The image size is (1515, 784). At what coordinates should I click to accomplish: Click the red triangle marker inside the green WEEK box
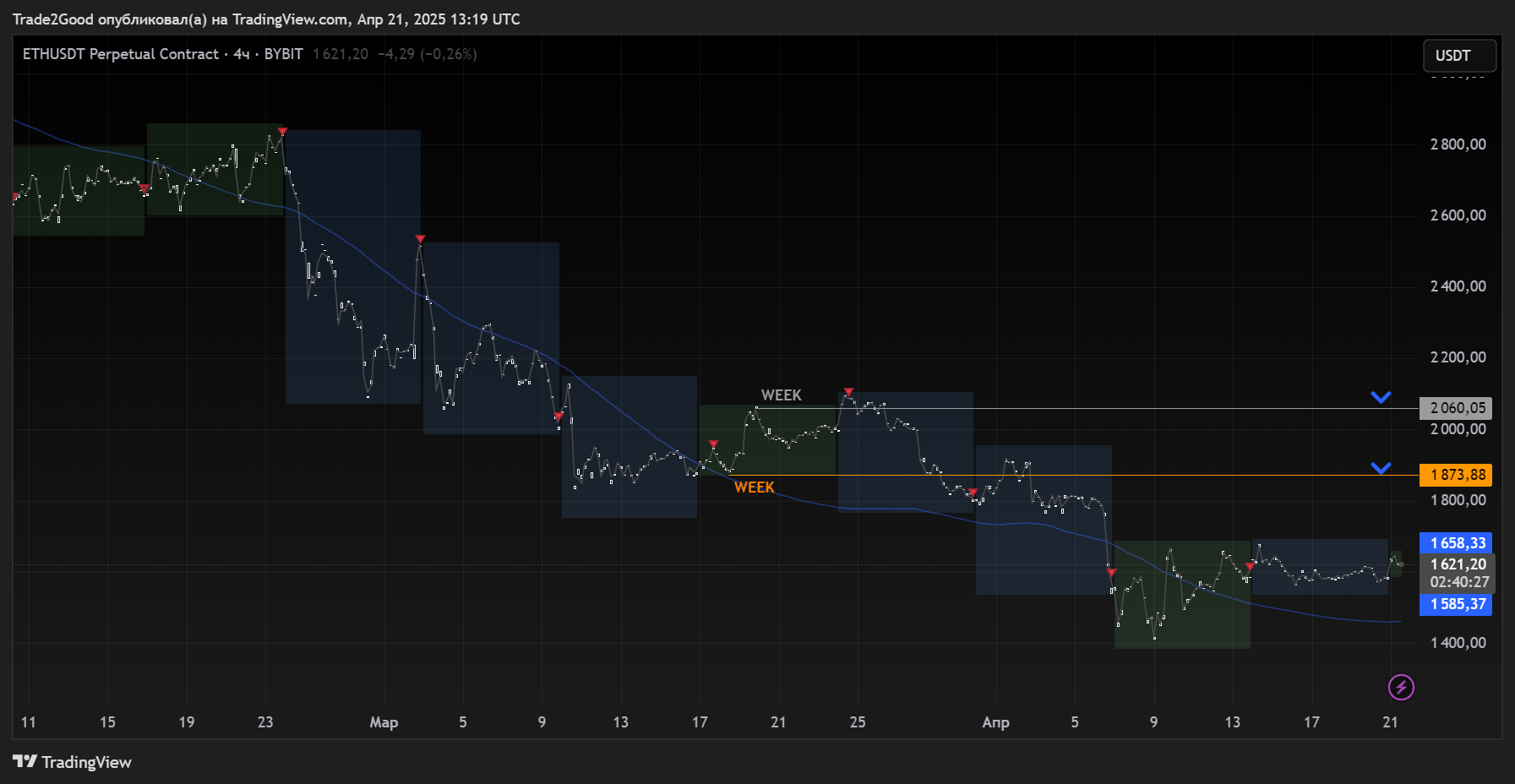713,444
